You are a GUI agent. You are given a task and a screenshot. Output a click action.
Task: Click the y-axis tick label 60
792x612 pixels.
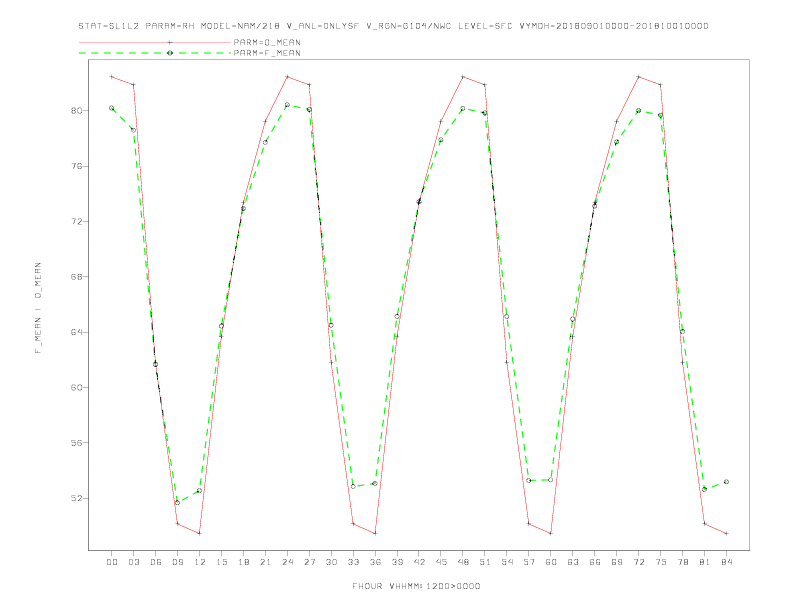76,387
